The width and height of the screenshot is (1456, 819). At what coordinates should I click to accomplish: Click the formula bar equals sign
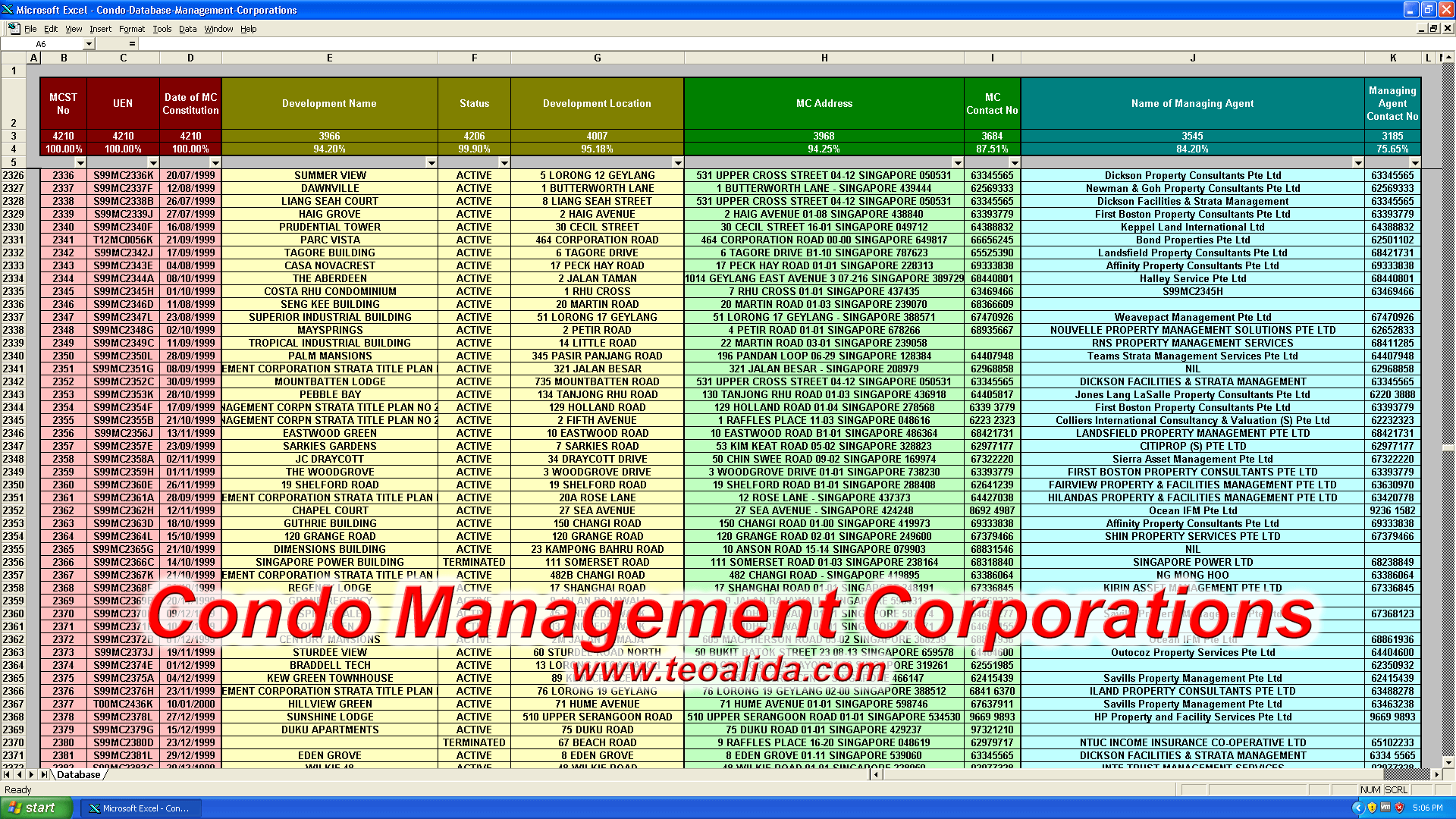point(132,44)
